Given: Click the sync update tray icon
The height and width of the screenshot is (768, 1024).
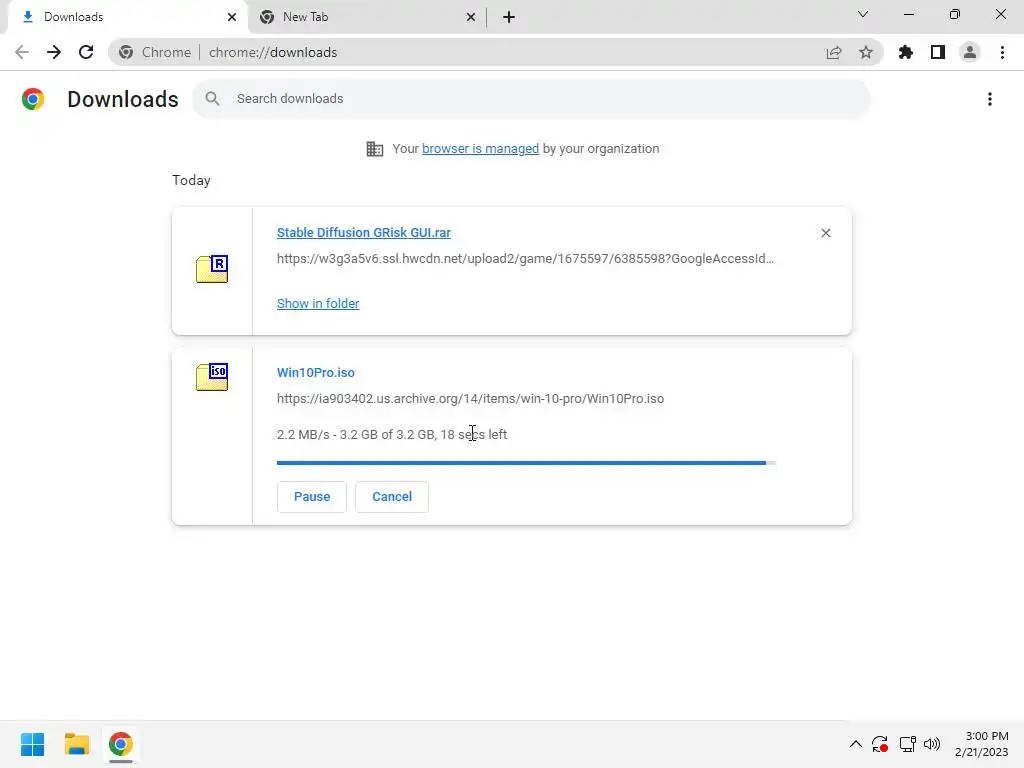Looking at the screenshot, I should [x=880, y=744].
